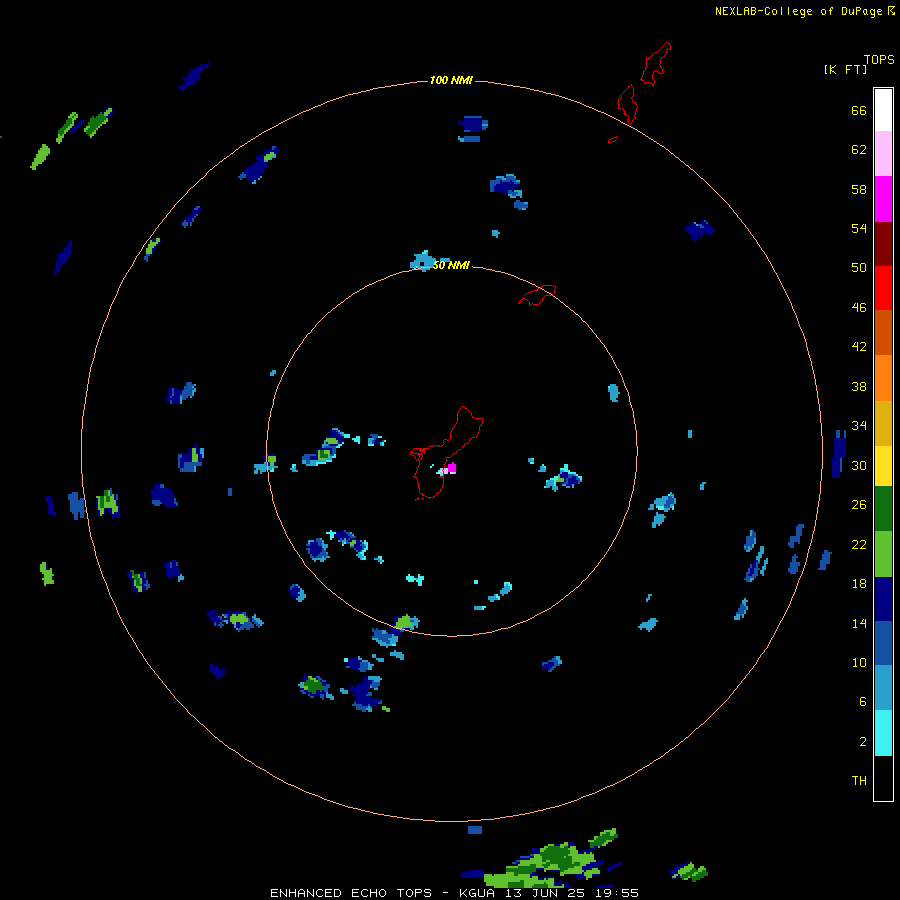Click the '100 NMI' range ring label
This screenshot has height=900, width=900.
[451, 80]
